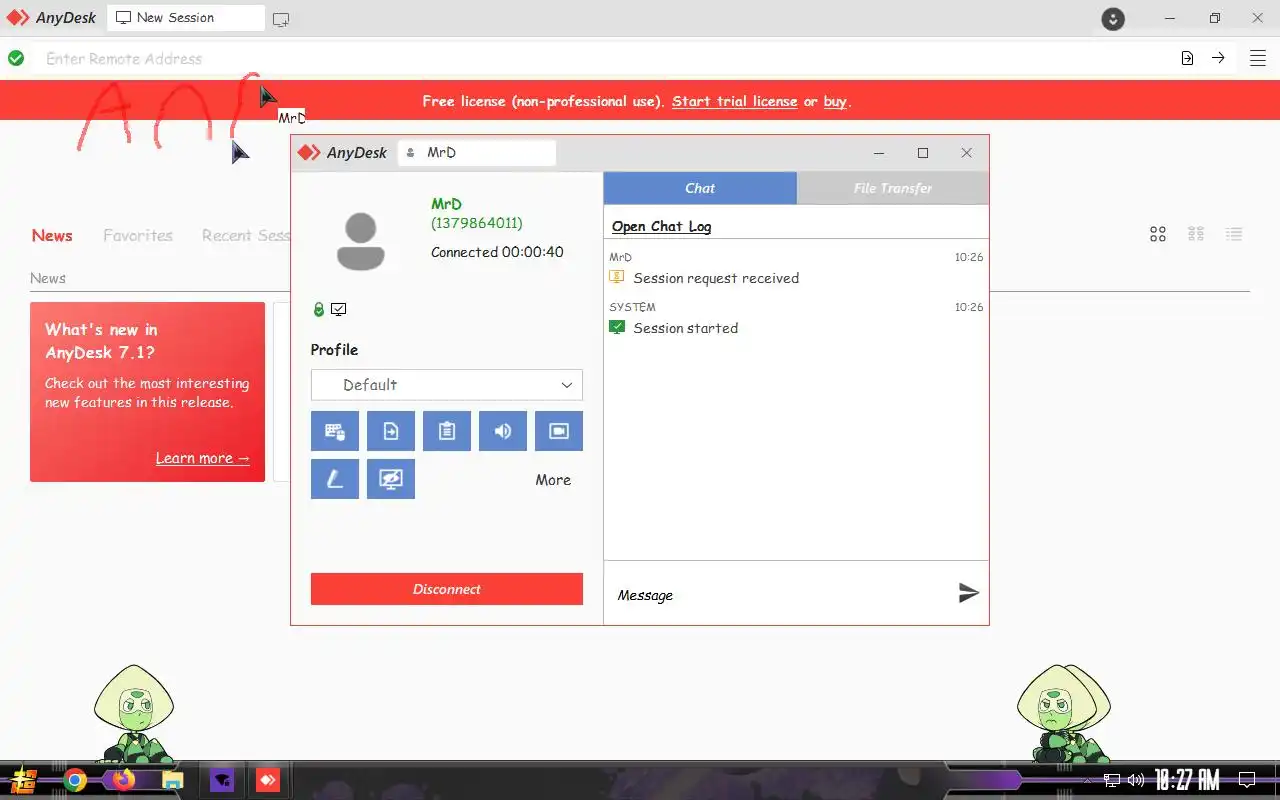This screenshot has height=800, width=1280.
Task: Show hidden tray icons chevron
Action: point(1088,780)
